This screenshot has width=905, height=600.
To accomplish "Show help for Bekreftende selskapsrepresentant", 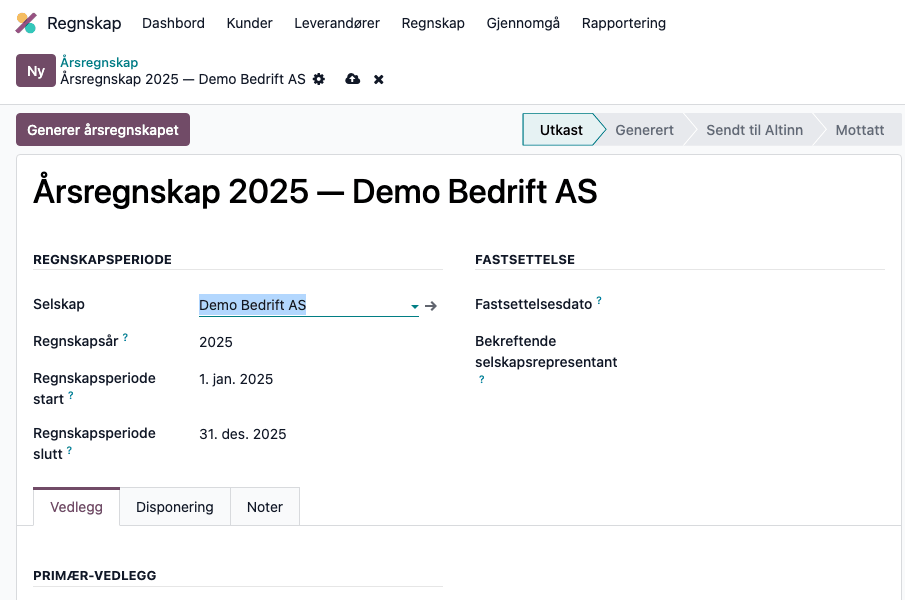I will [x=481, y=379].
